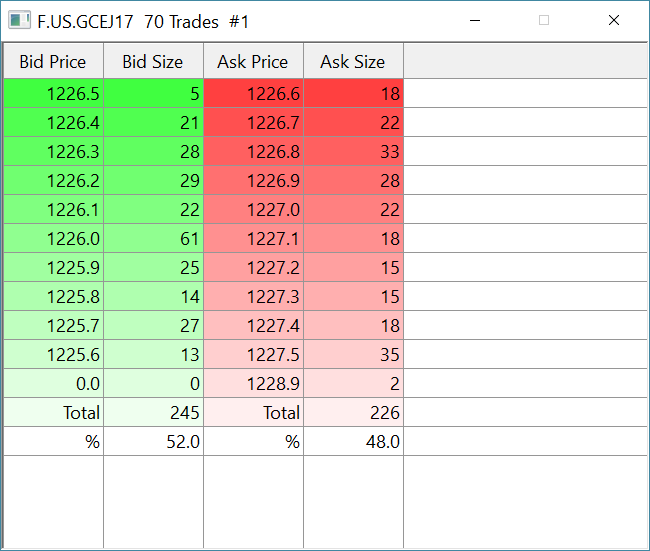Screen dimensions: 650x551
Task: Maximize the F.US.GCEJ17 window
Action: 544,20
